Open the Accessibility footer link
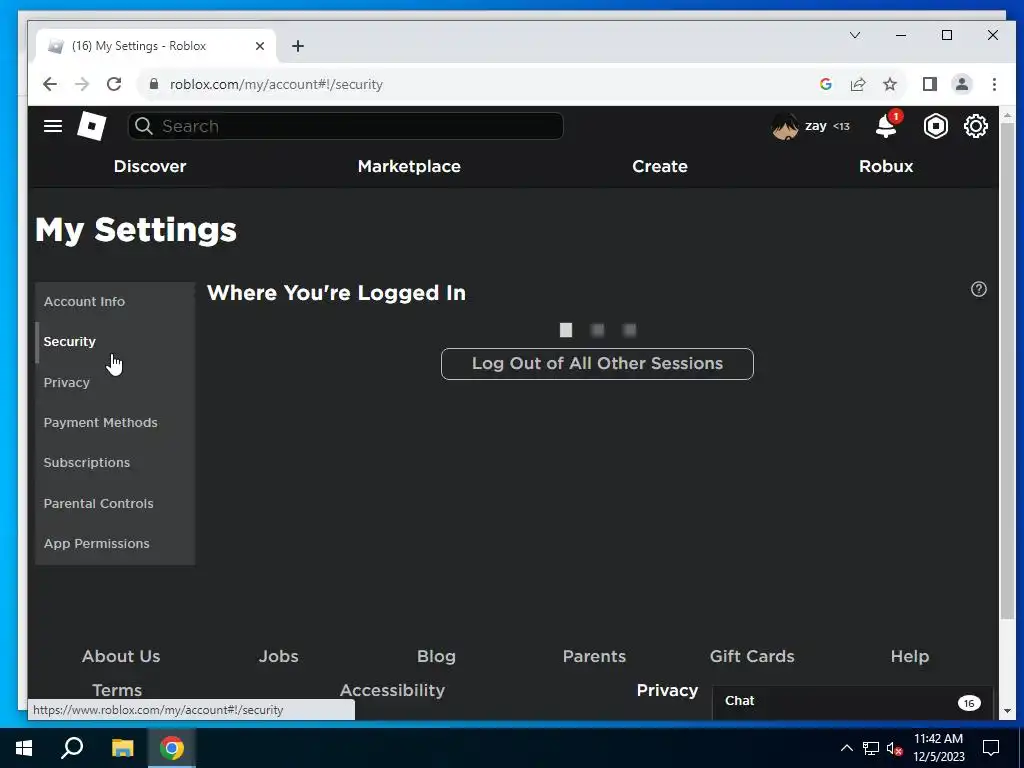This screenshot has width=1024, height=768. point(392,690)
